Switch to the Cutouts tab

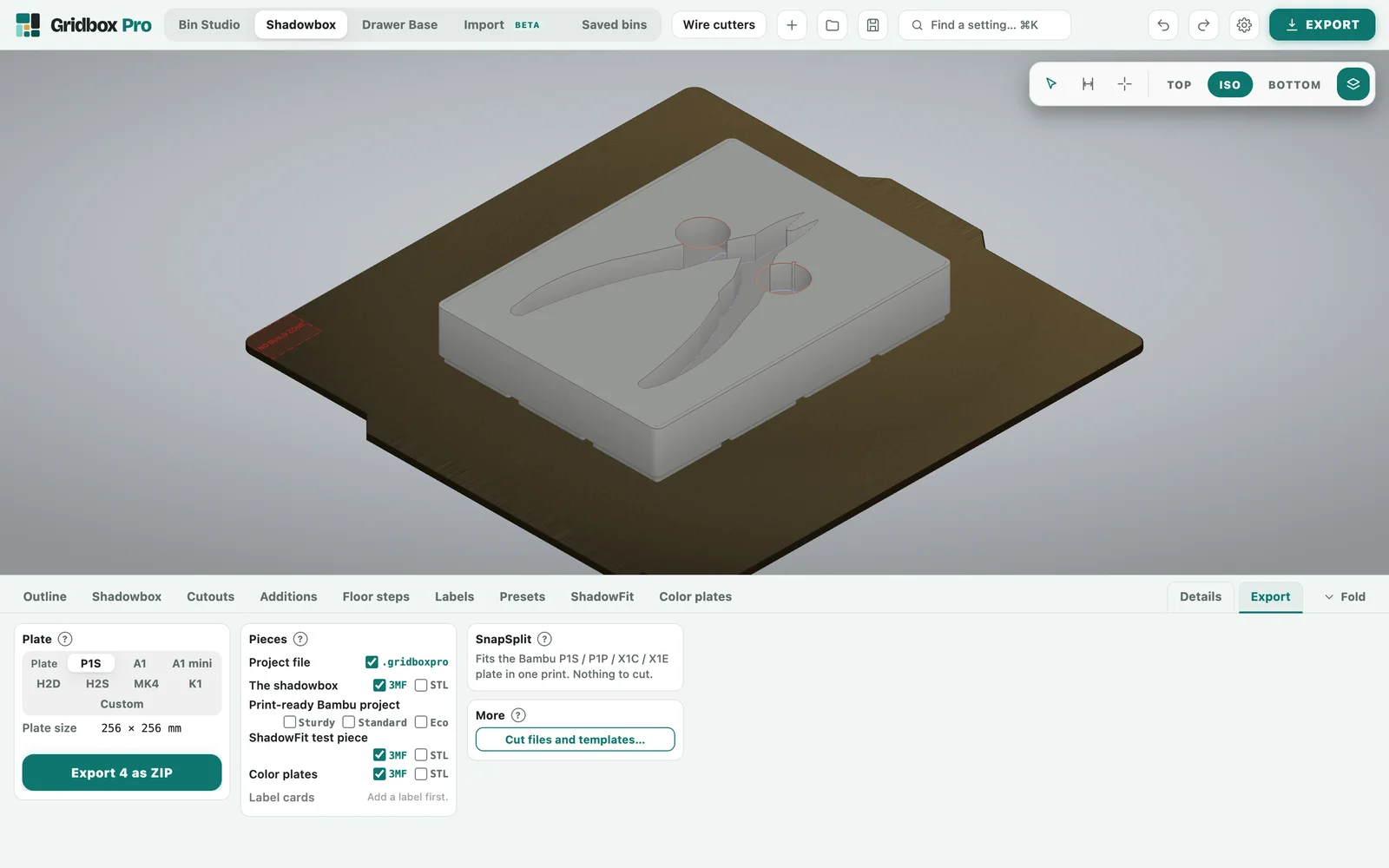tap(210, 597)
